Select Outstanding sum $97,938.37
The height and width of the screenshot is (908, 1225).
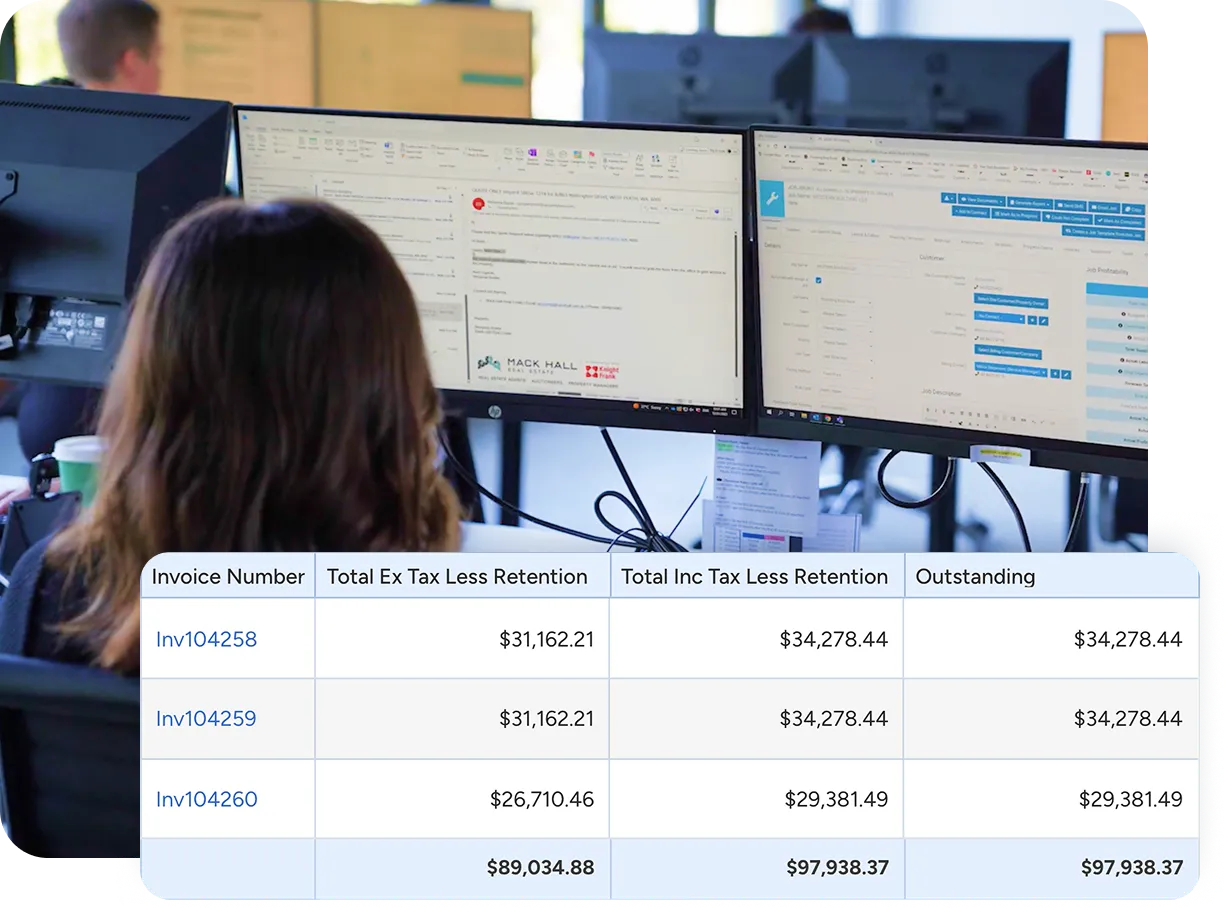click(1131, 868)
